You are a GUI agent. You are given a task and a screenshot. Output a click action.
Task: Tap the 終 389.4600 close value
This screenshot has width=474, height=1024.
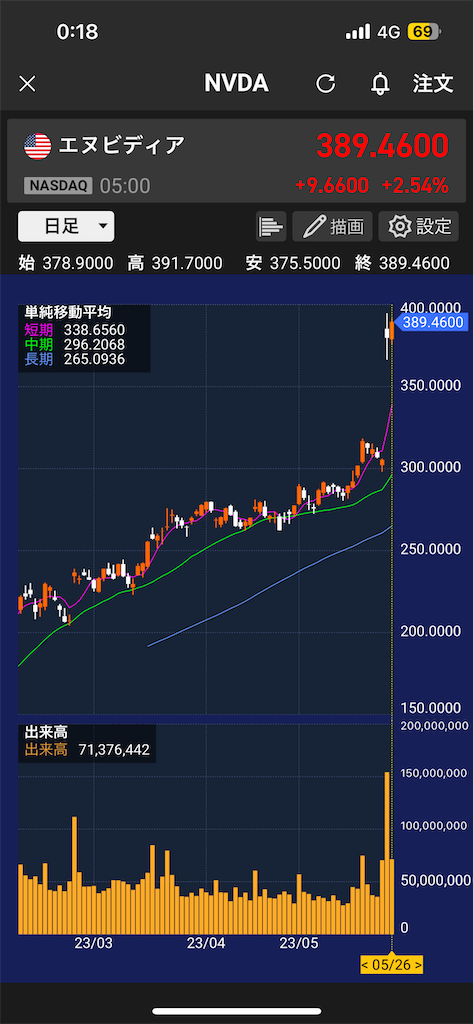pos(402,263)
